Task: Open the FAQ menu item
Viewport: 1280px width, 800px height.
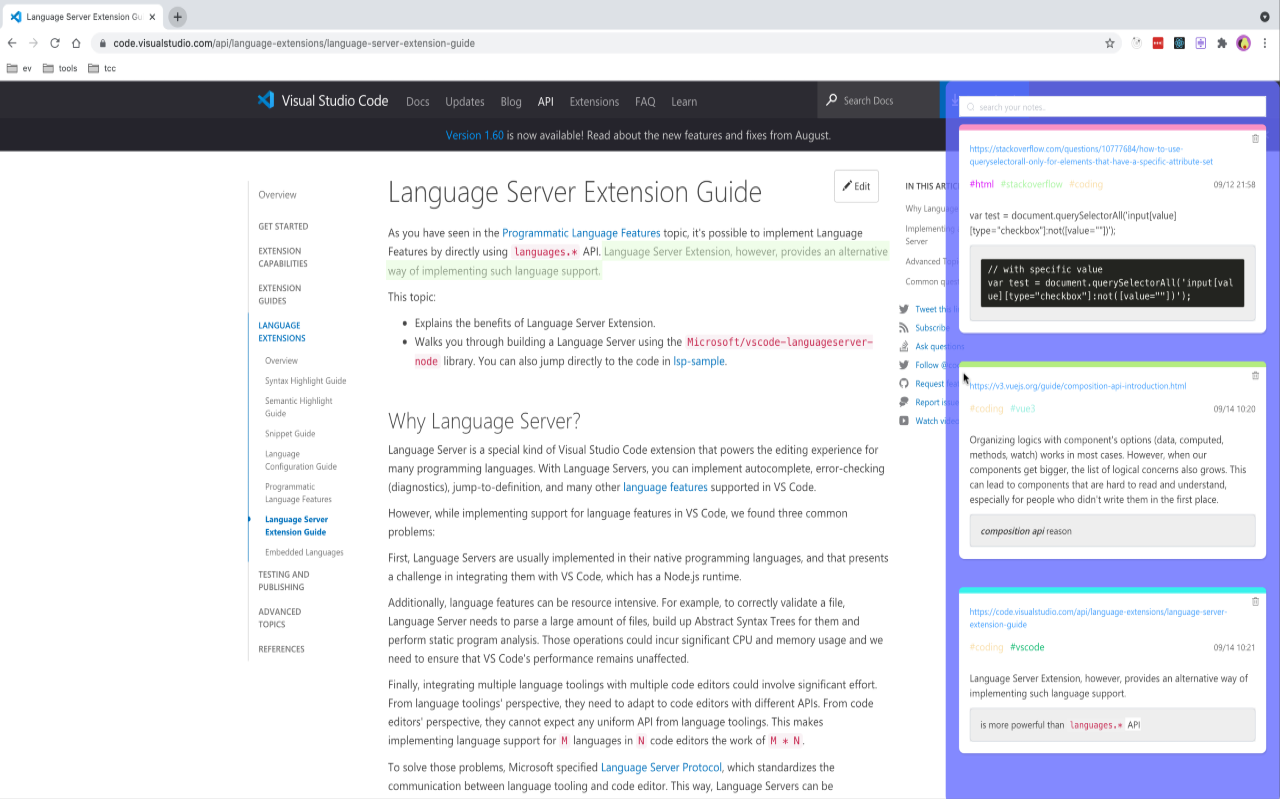Action: point(645,101)
